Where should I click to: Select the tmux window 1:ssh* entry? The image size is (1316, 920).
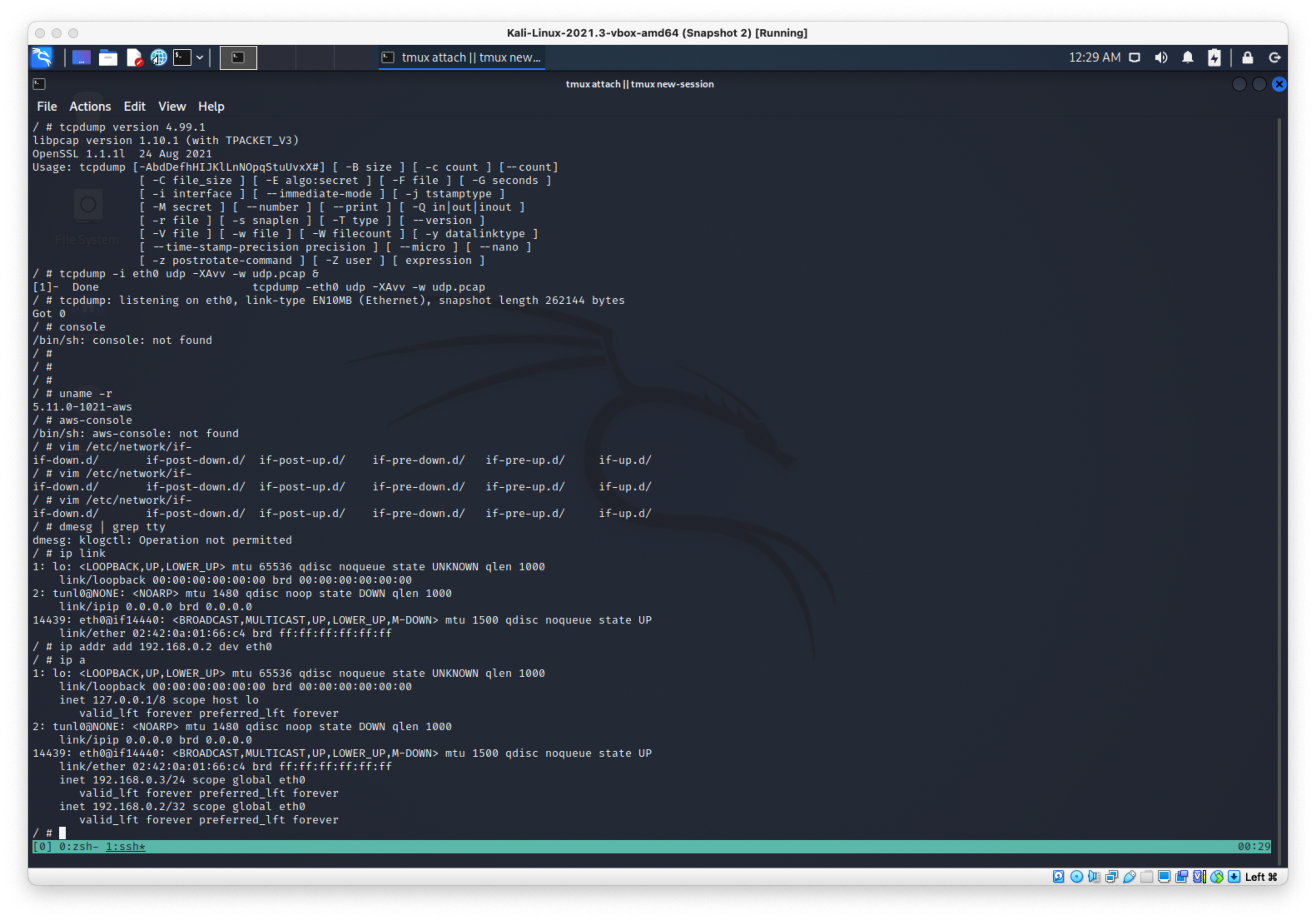coord(126,847)
